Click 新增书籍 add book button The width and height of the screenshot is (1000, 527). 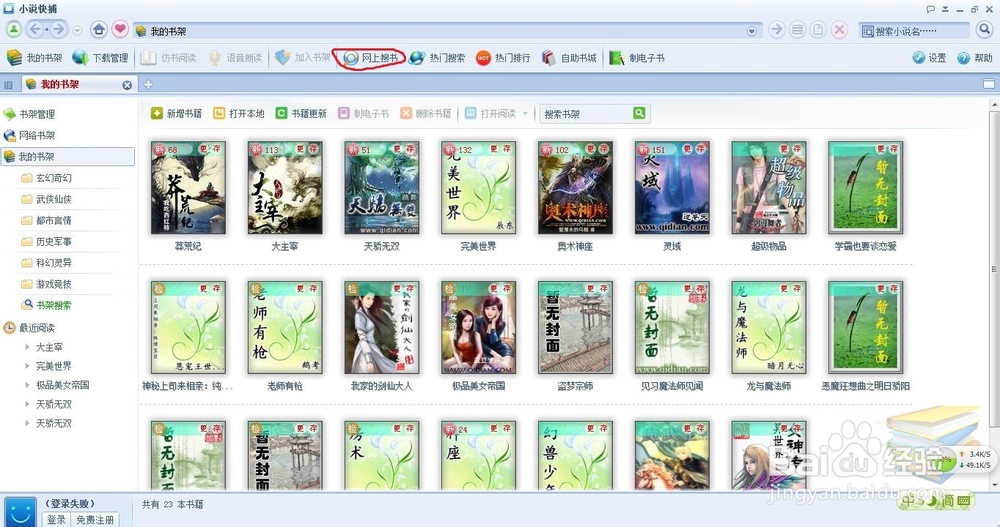point(176,114)
